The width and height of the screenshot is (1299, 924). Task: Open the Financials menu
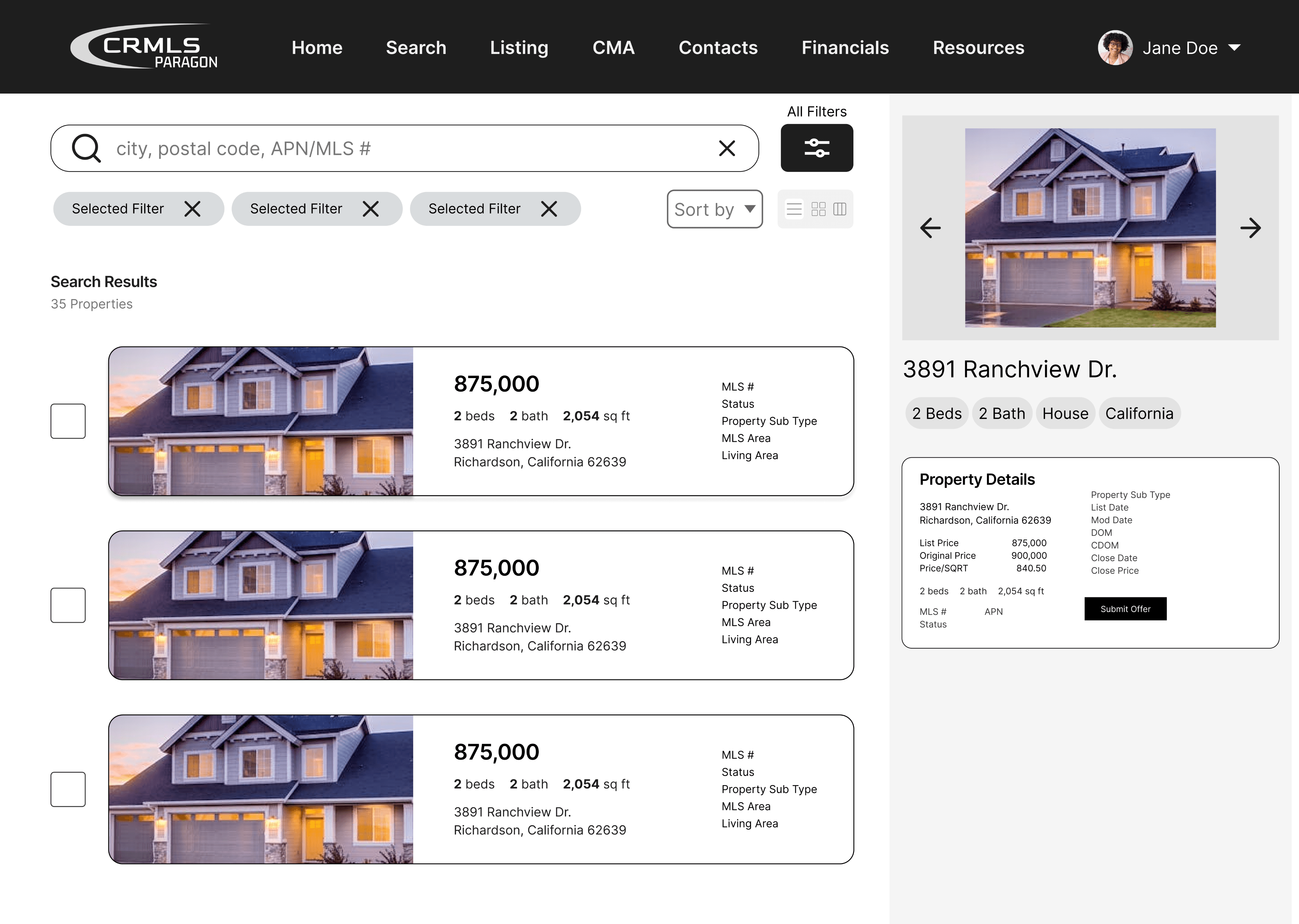coord(845,48)
